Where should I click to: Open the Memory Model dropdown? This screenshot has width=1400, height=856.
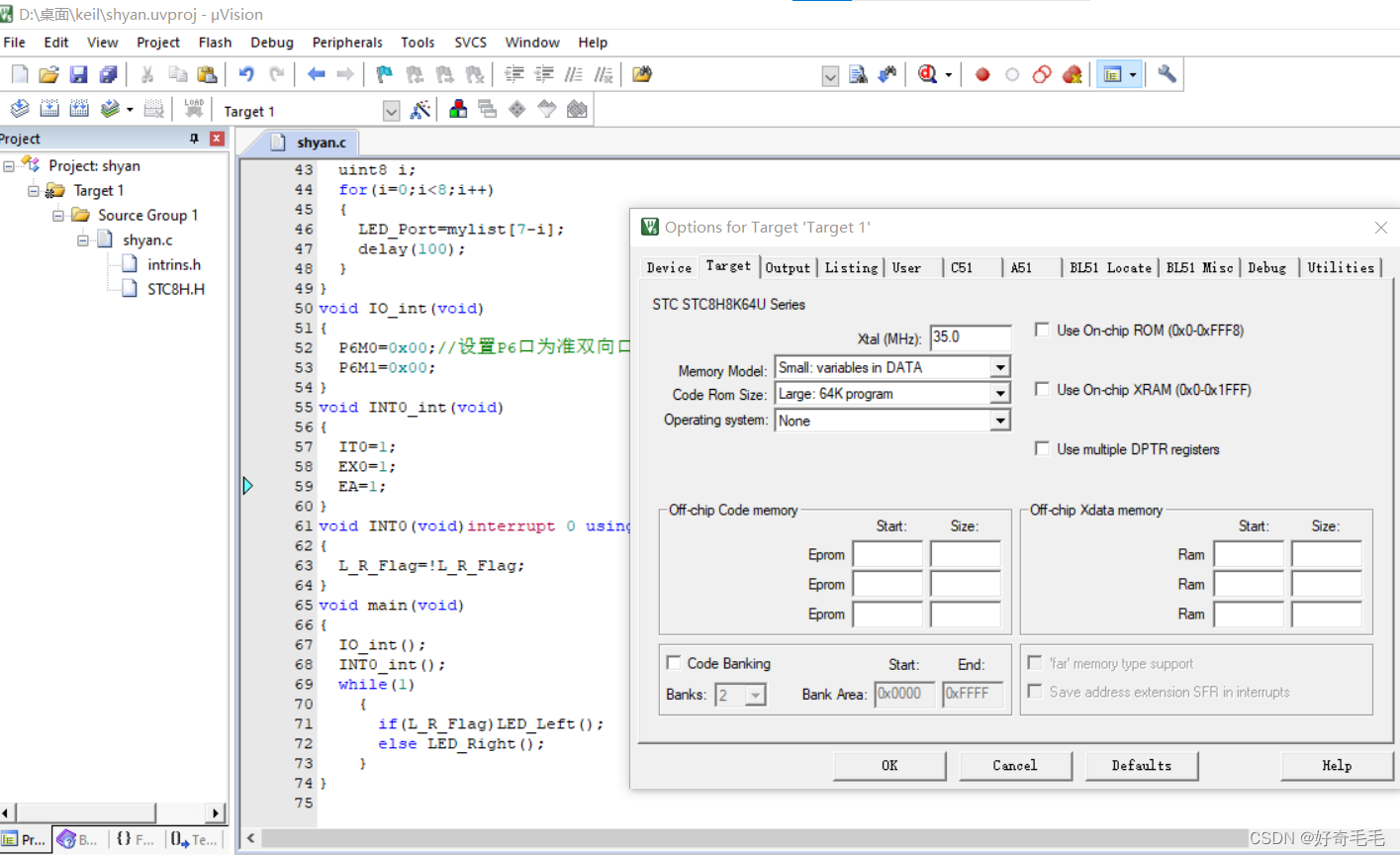pyautogui.click(x=1000, y=367)
